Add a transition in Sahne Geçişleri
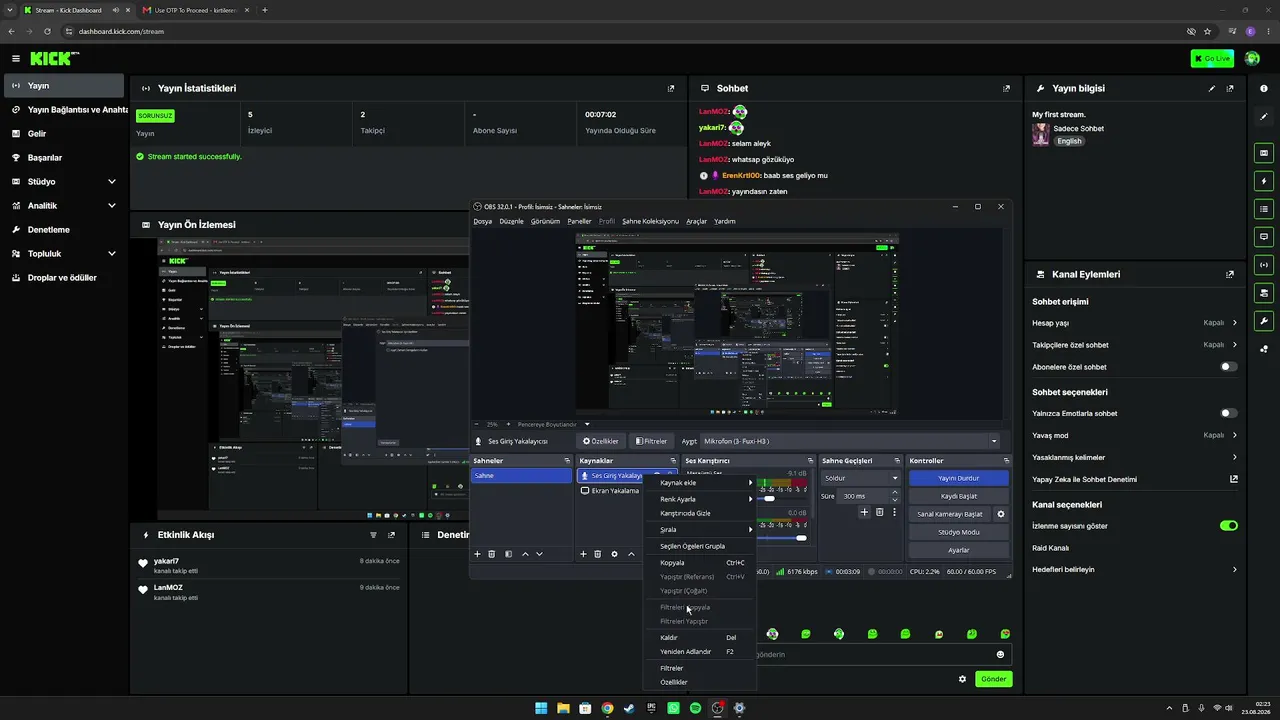The height and width of the screenshot is (720, 1280). click(864, 512)
